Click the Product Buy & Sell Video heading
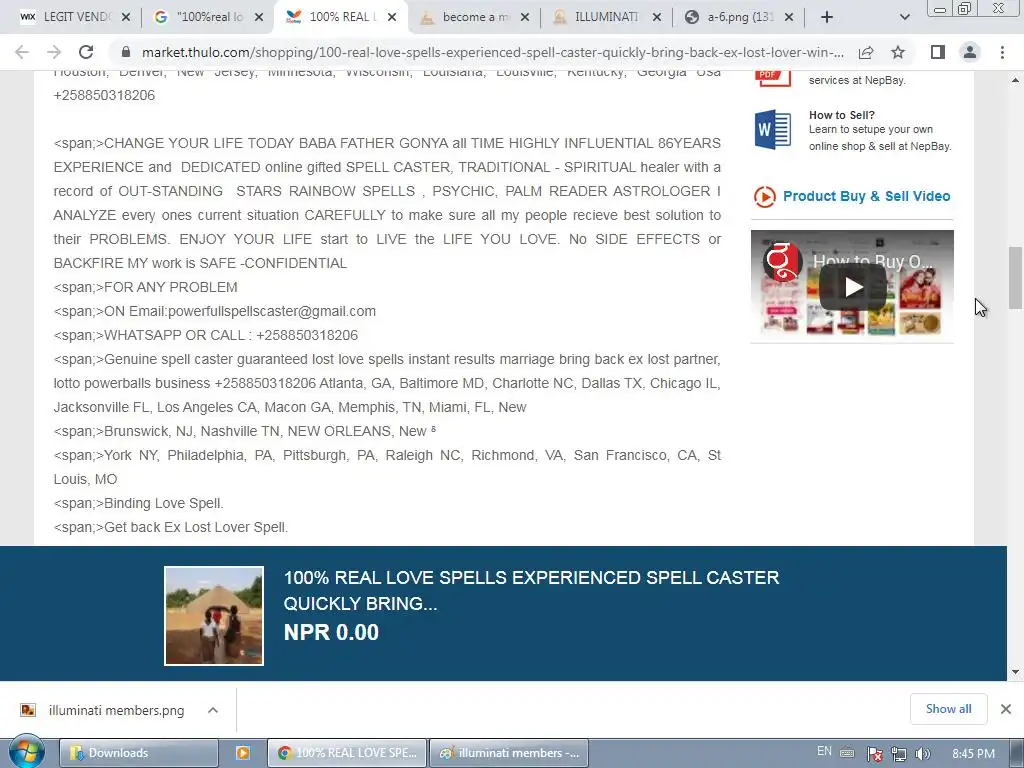The height and width of the screenshot is (768, 1024). click(866, 196)
